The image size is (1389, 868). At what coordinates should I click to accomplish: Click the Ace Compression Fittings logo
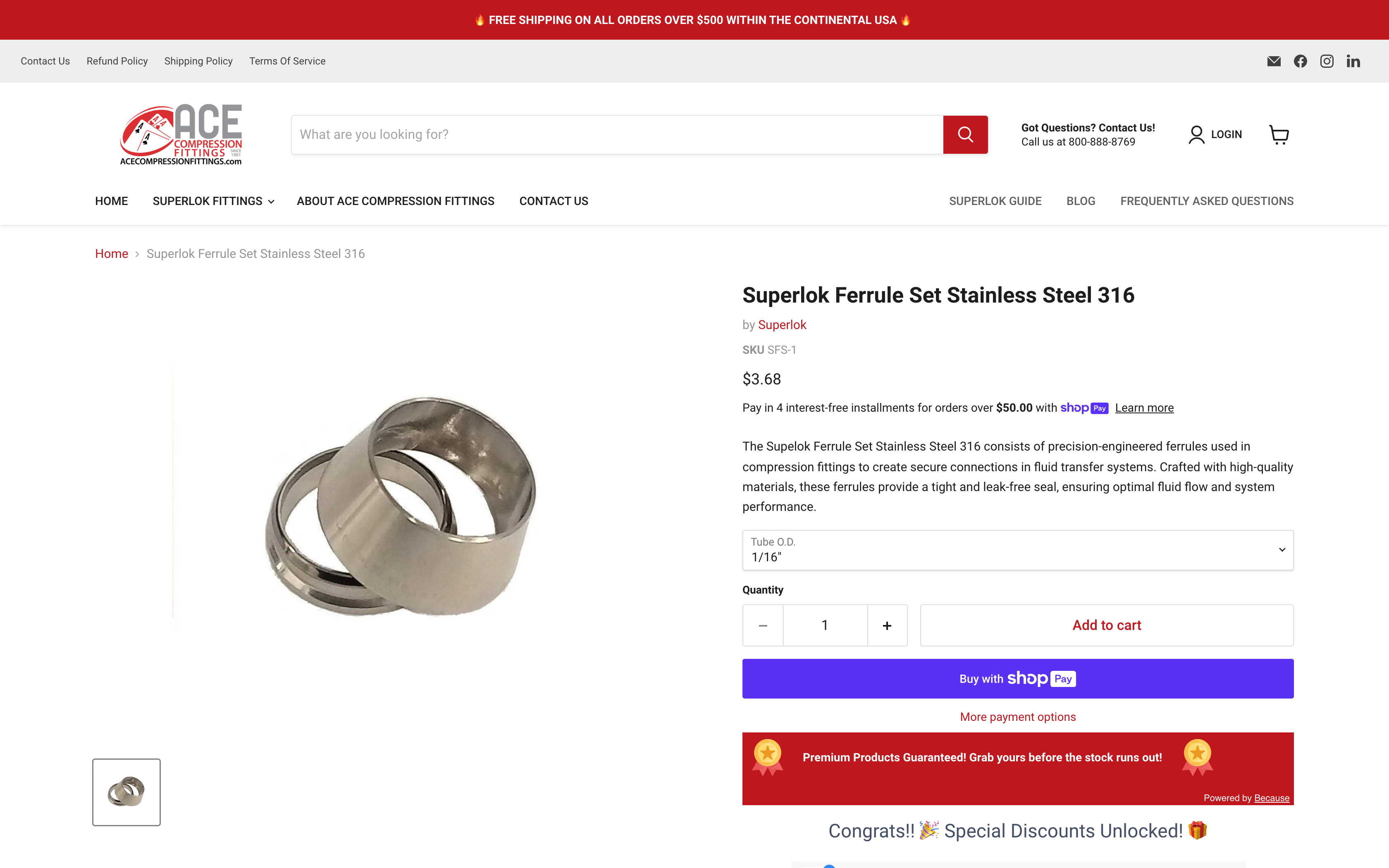(181, 135)
